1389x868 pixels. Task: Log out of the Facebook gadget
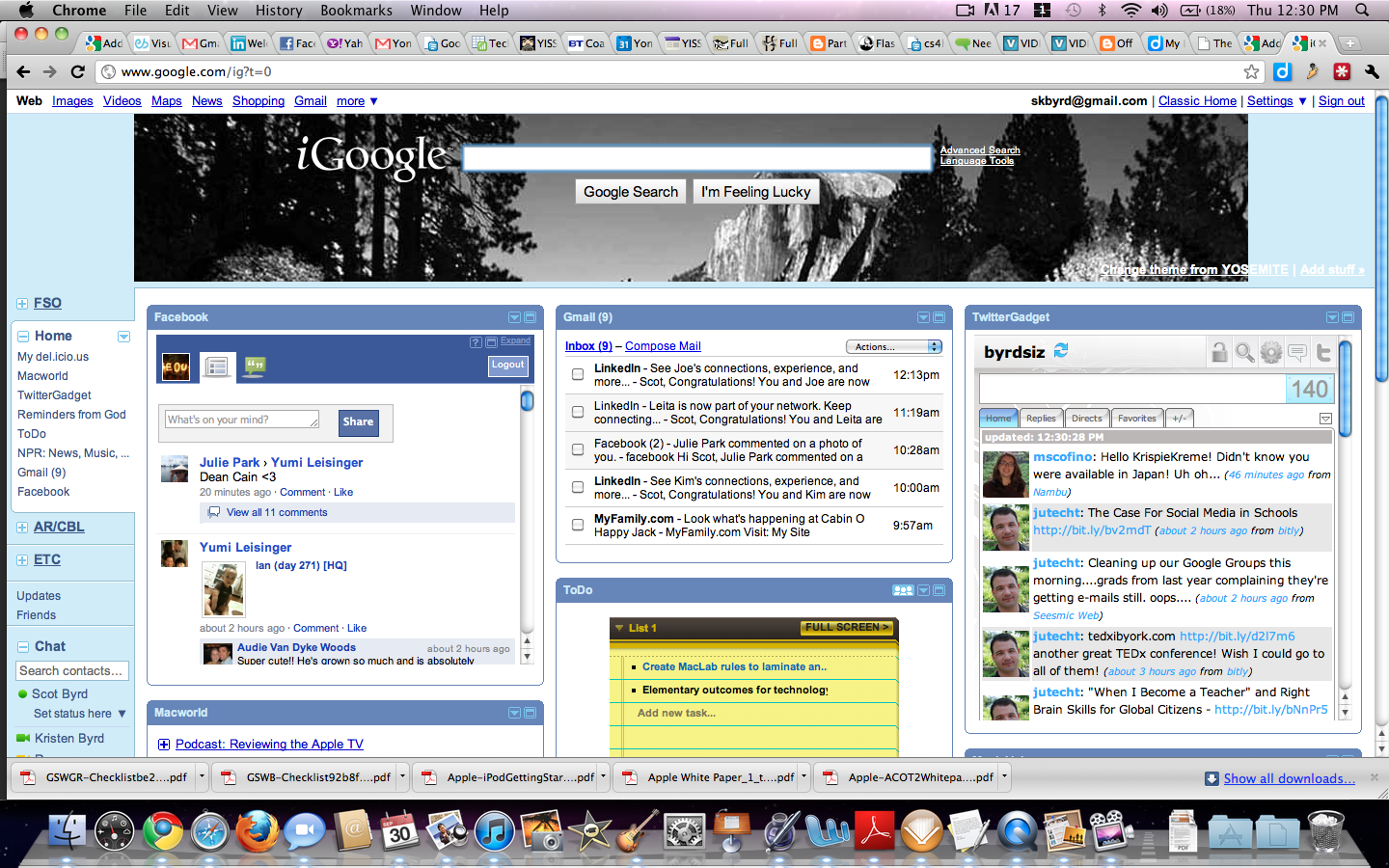[507, 366]
